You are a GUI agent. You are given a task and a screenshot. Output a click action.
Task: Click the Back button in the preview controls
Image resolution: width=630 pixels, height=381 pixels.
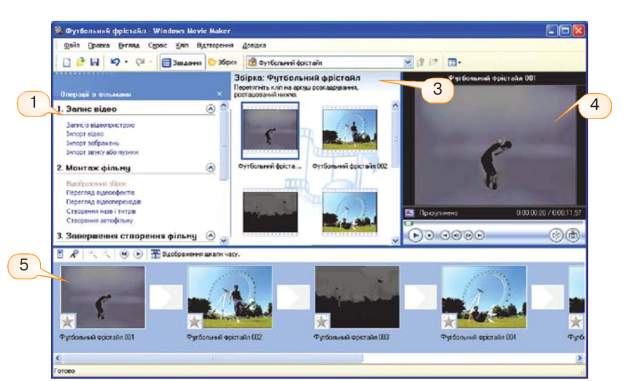point(445,235)
